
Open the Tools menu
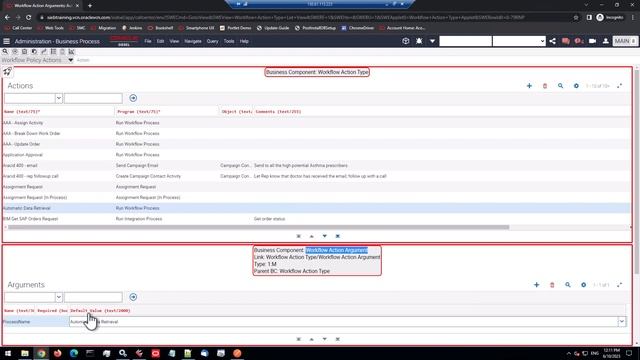tap(229, 41)
